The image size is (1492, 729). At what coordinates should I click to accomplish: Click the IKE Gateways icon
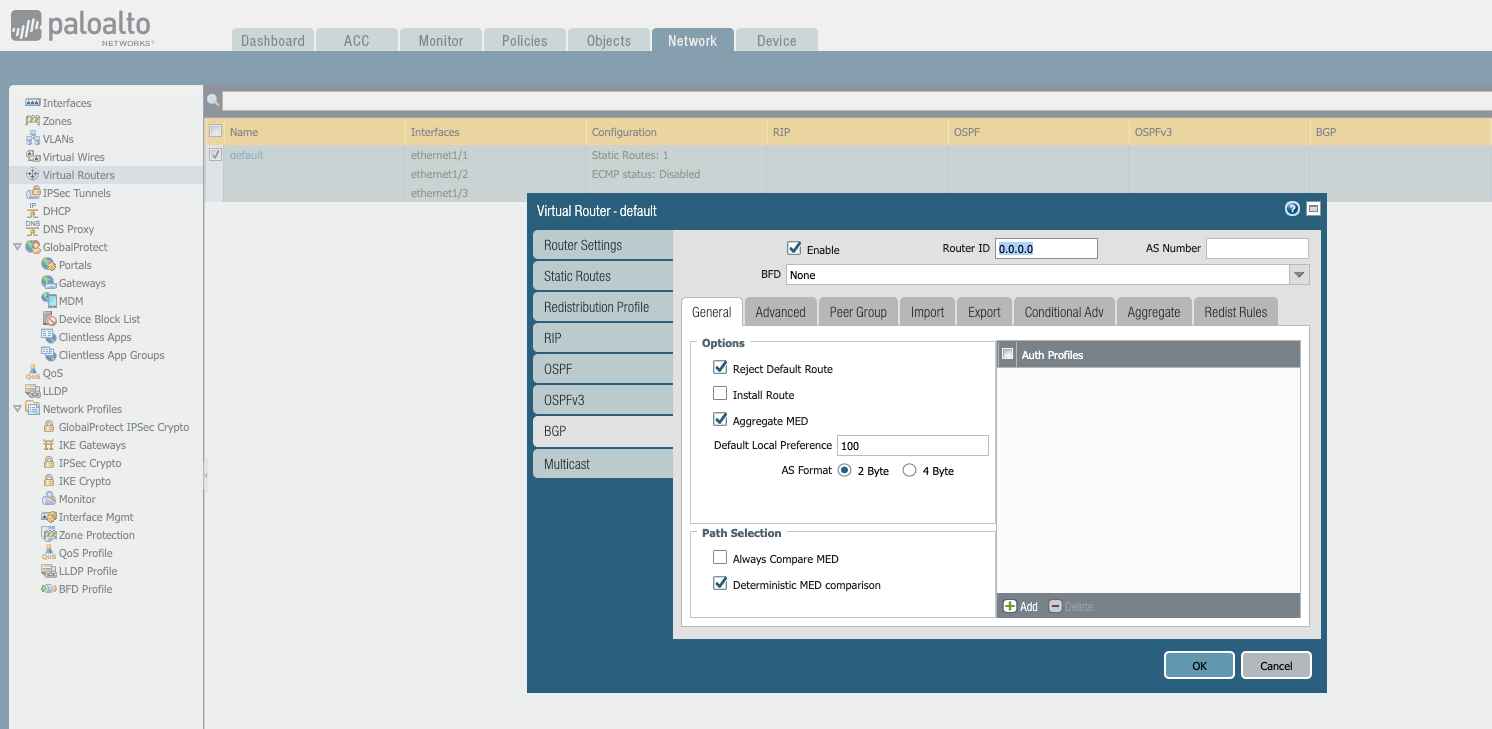coord(49,445)
